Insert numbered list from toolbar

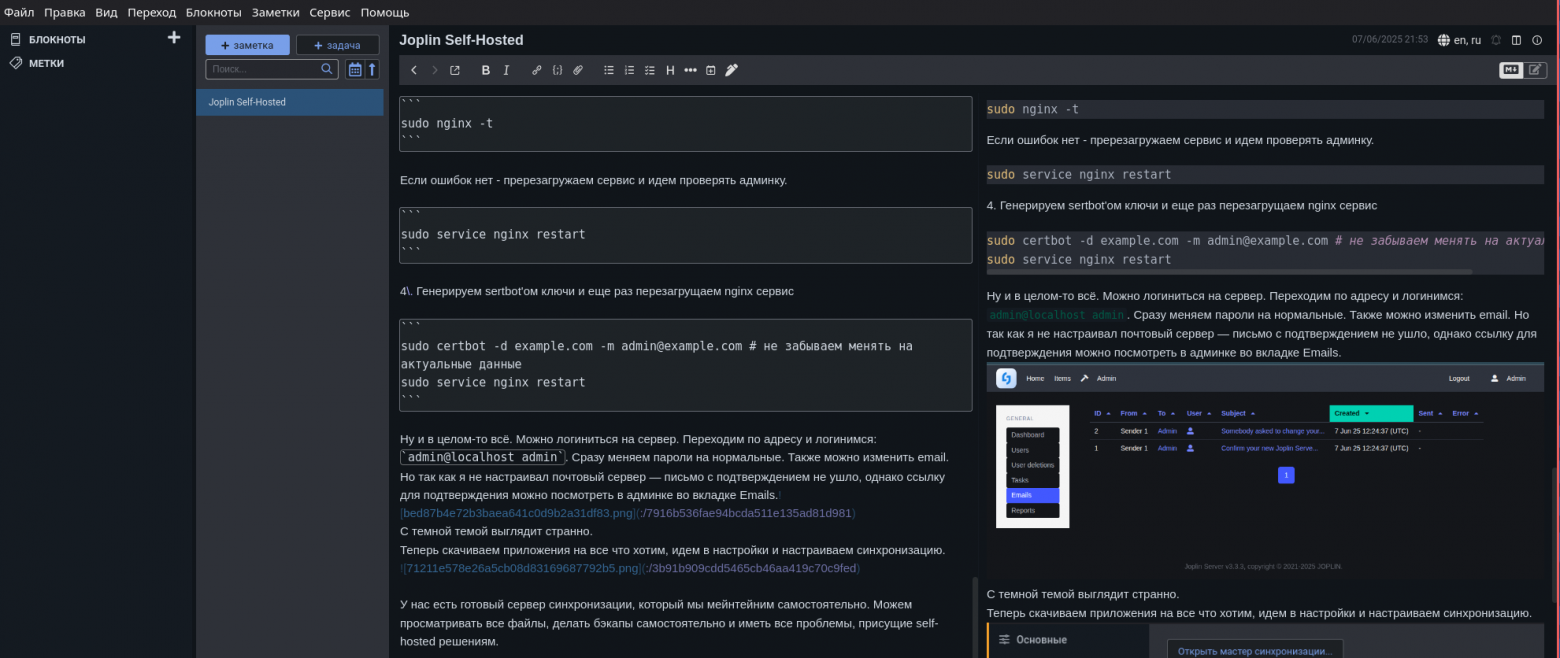click(629, 70)
